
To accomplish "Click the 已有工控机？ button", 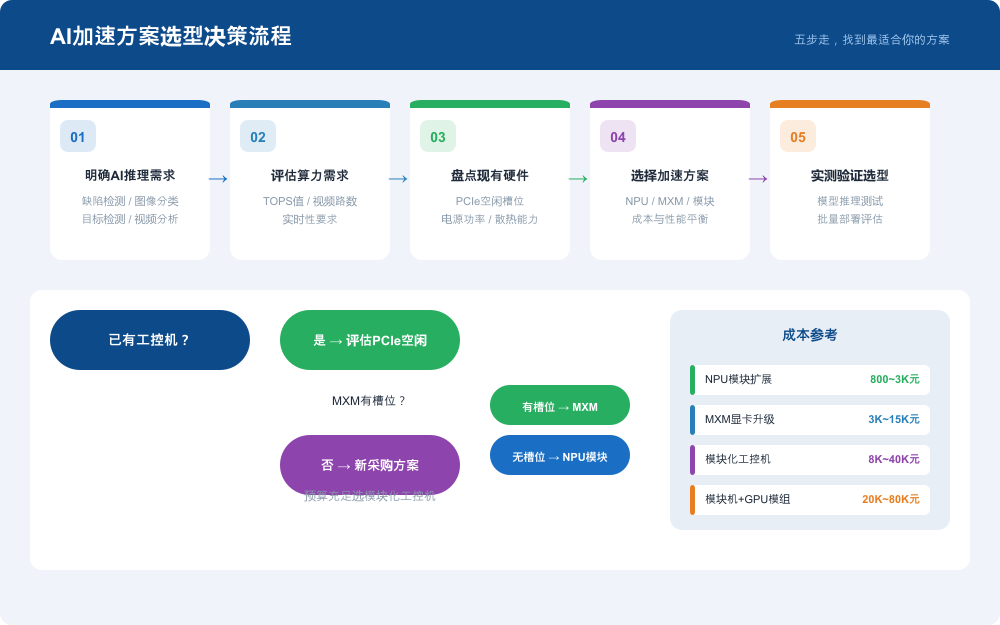I will tap(149, 340).
